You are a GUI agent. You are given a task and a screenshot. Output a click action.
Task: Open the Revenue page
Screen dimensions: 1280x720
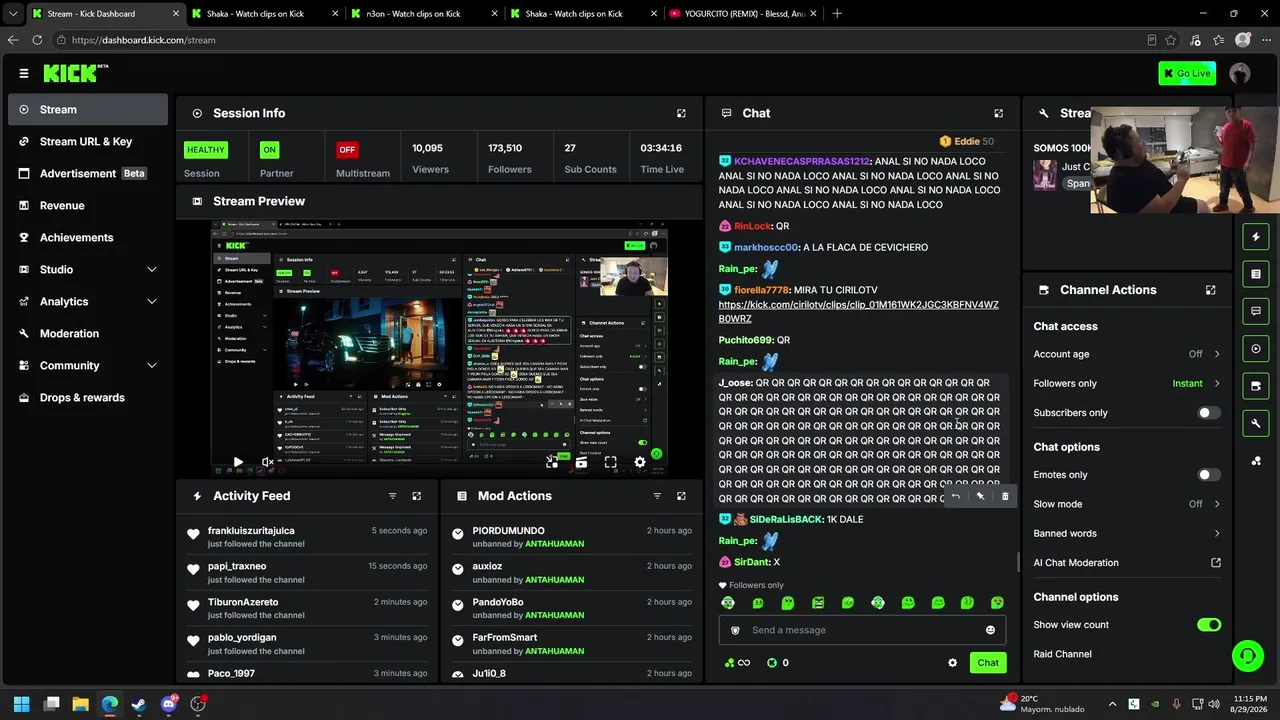pos(88,206)
